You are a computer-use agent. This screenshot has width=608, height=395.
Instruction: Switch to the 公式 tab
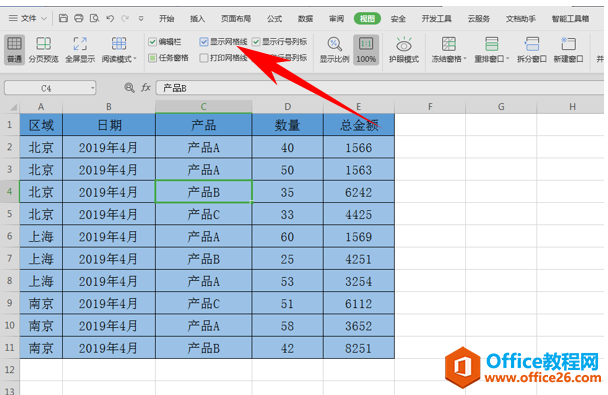point(274,18)
